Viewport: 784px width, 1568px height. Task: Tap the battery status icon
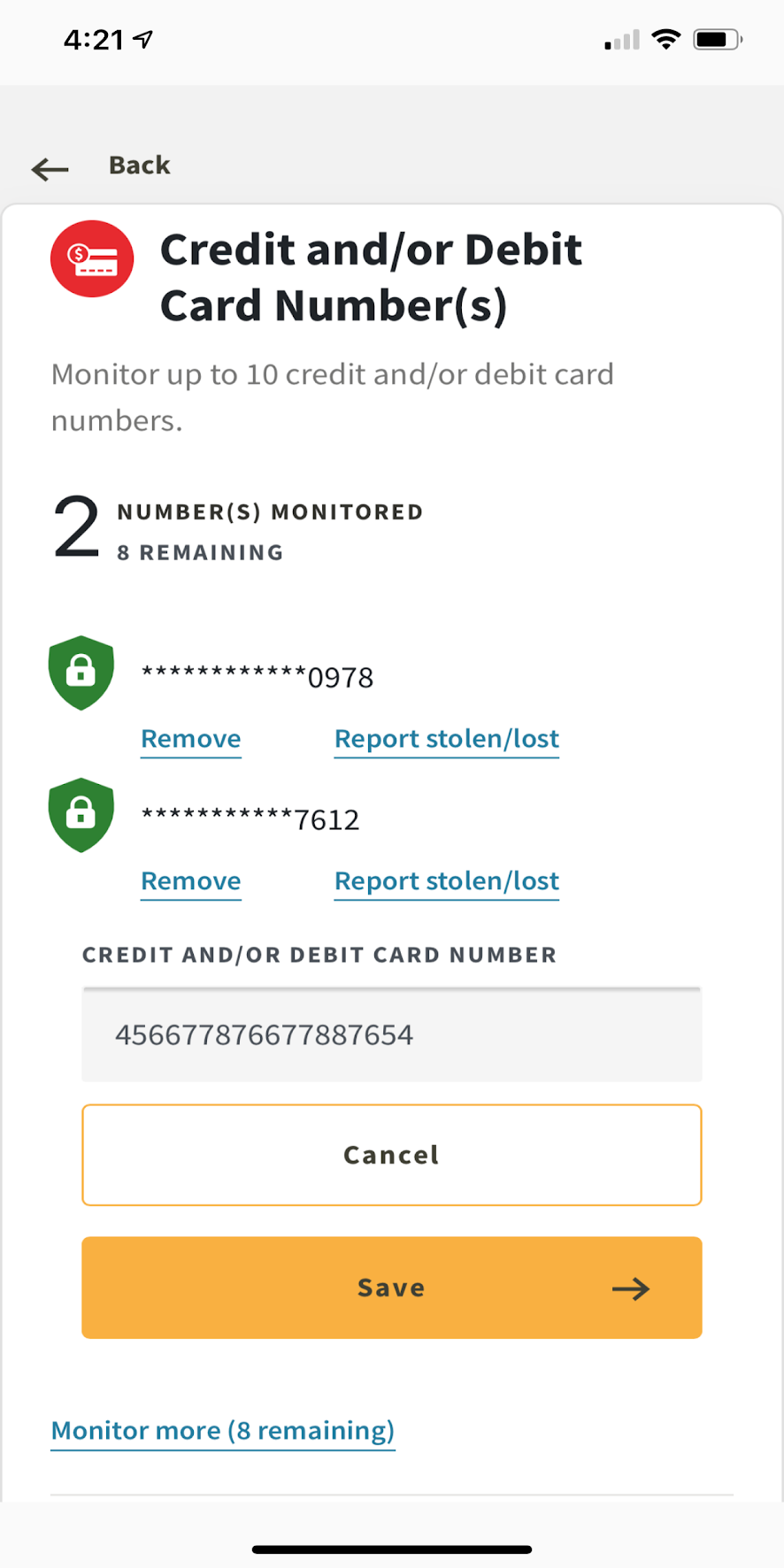point(717,39)
